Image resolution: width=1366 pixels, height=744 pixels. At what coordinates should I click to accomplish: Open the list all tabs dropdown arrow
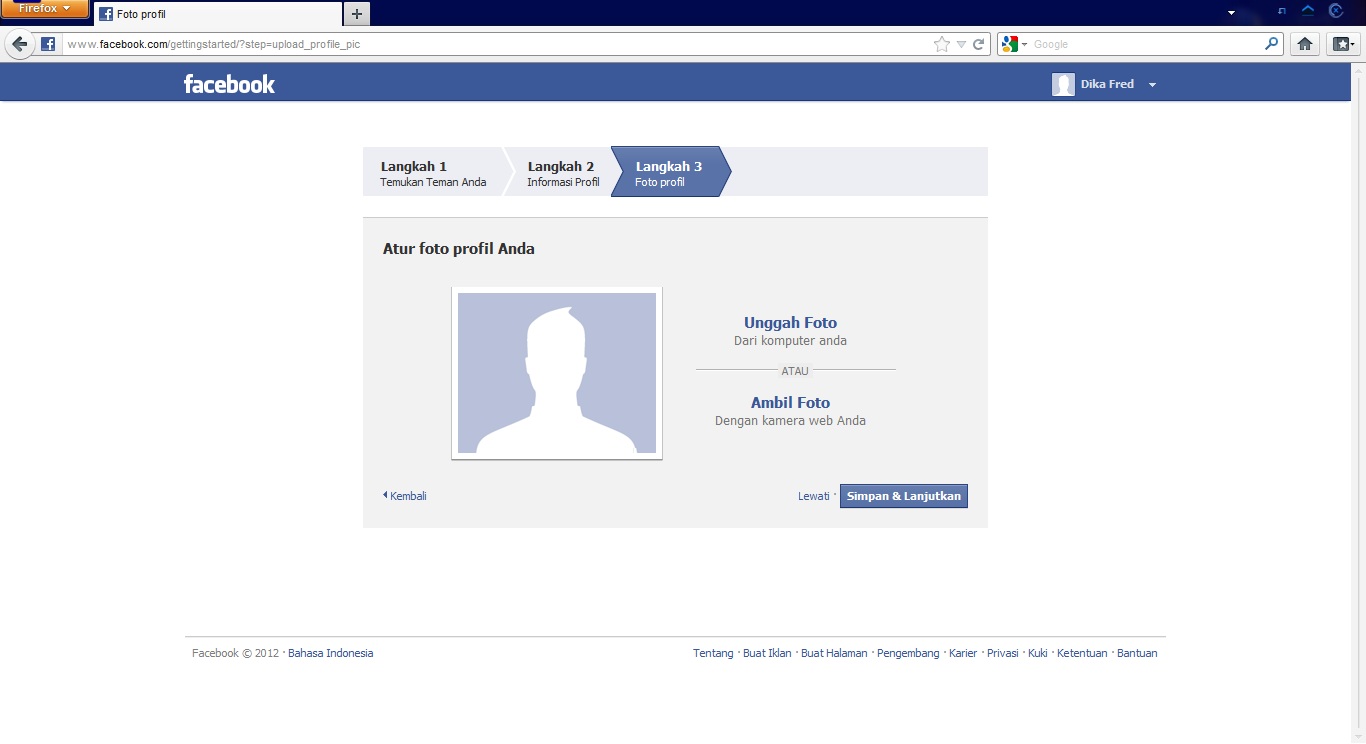click(1231, 12)
